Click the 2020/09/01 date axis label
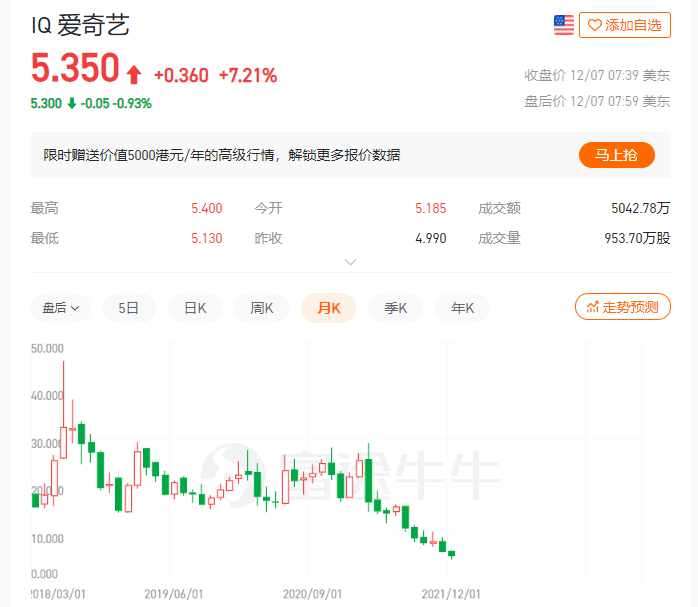Image resolution: width=698 pixels, height=607 pixels. 312,594
